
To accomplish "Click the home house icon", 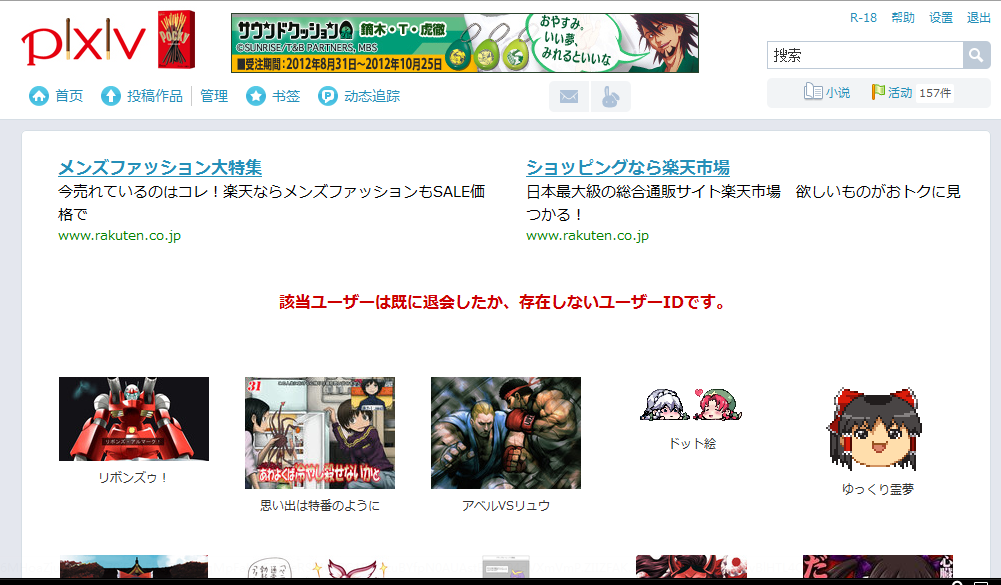I will [39, 96].
